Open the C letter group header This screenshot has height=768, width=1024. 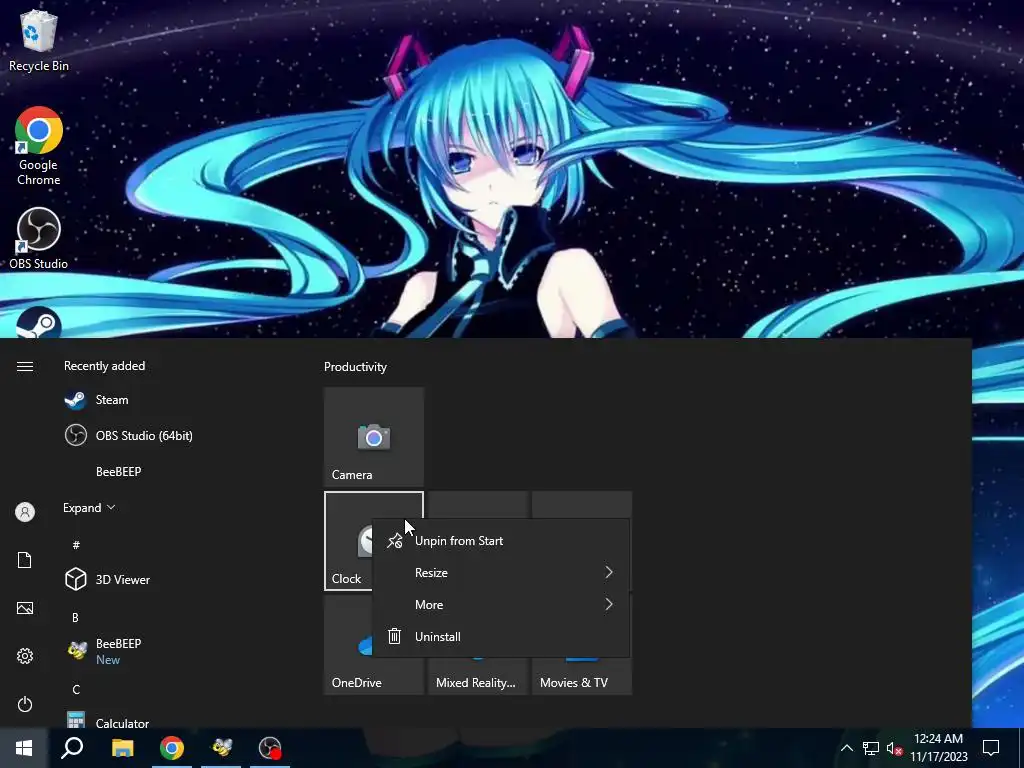point(76,690)
